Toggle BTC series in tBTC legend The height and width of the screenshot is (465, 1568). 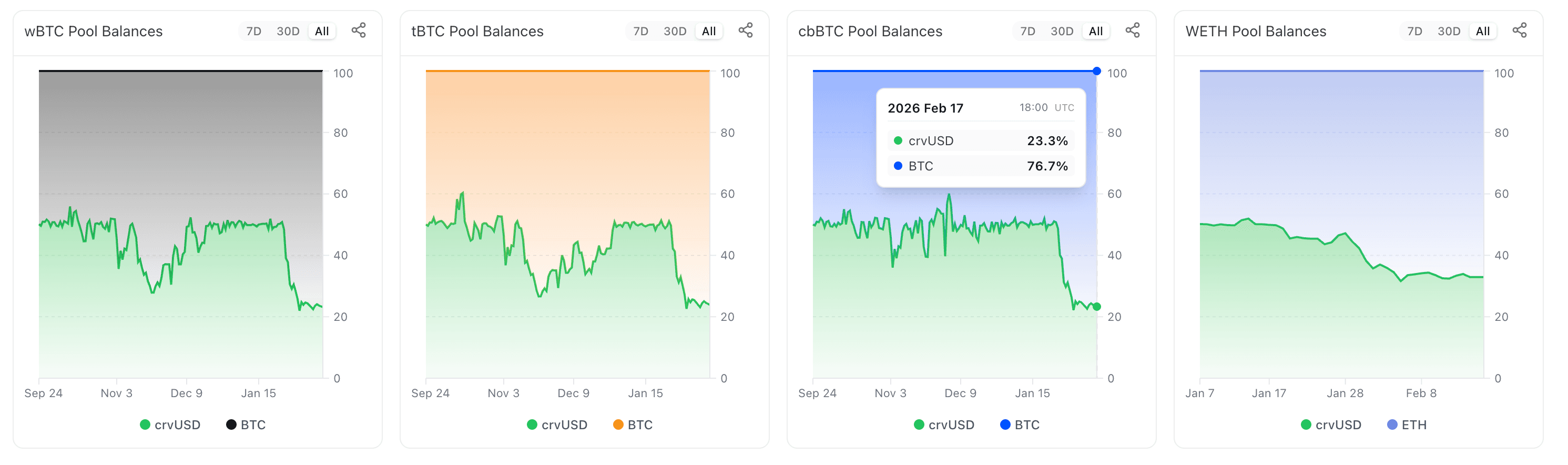pyautogui.click(x=633, y=425)
